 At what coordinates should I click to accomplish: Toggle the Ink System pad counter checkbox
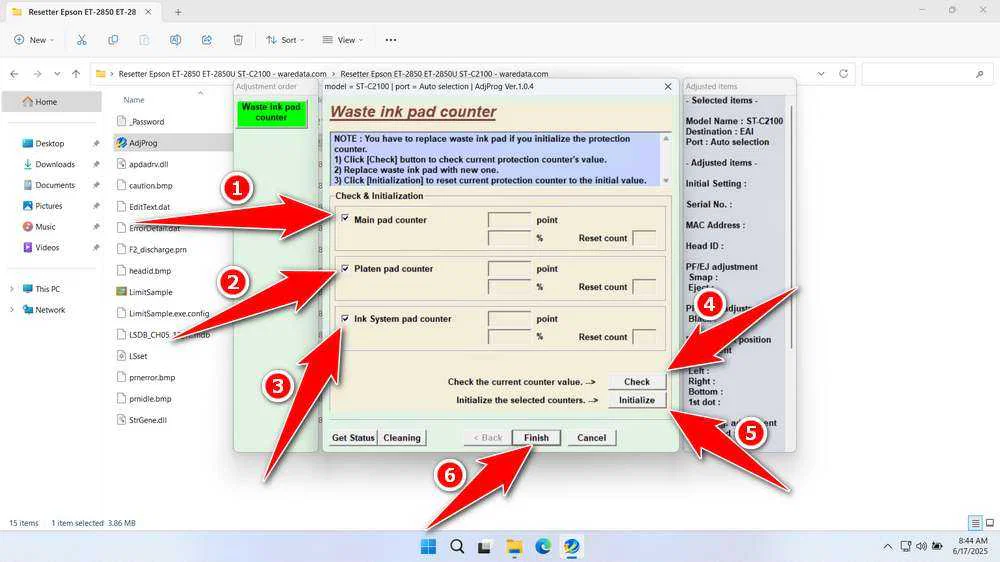click(345, 318)
